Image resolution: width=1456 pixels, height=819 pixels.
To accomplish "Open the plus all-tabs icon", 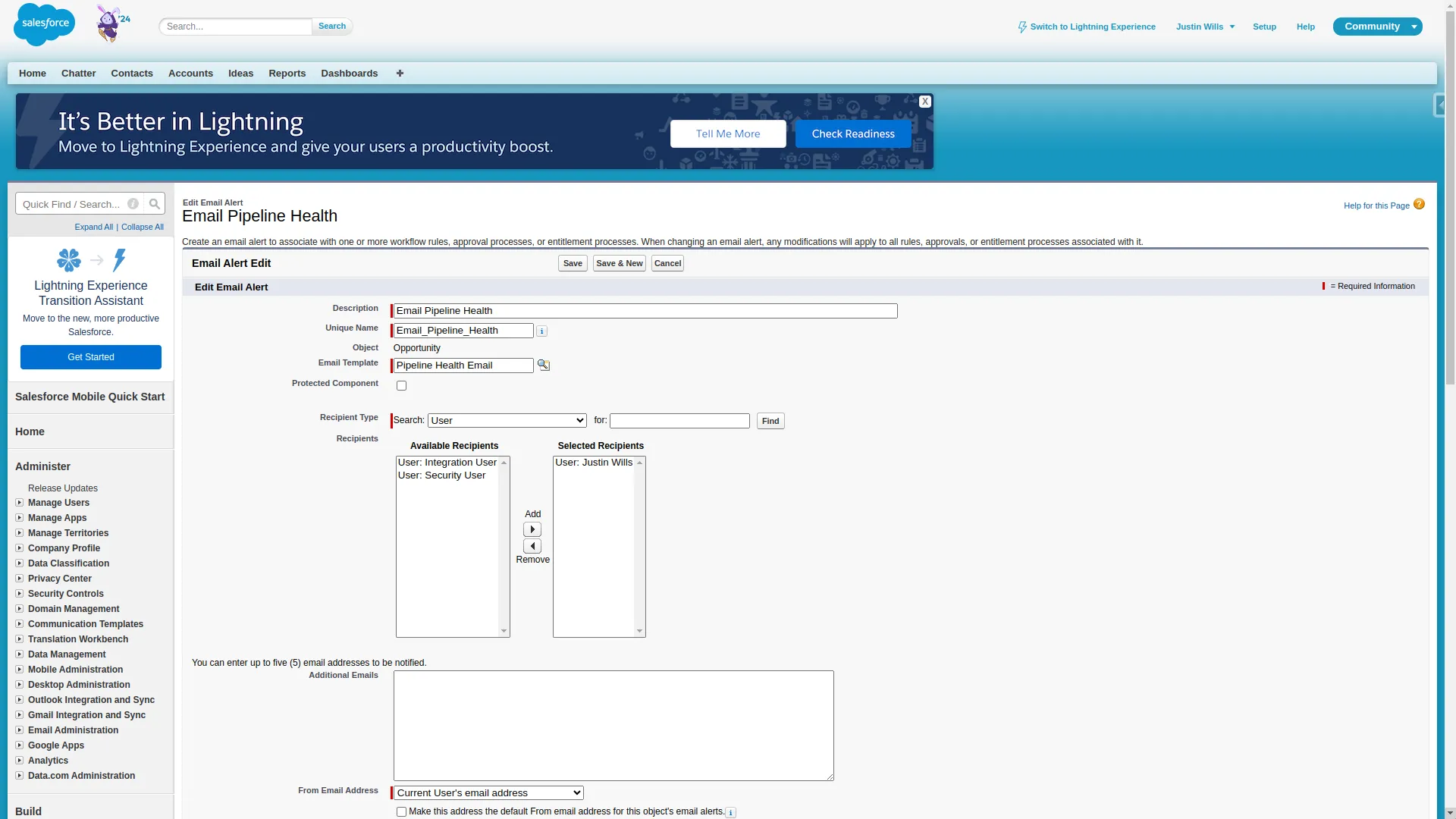I will pos(400,74).
